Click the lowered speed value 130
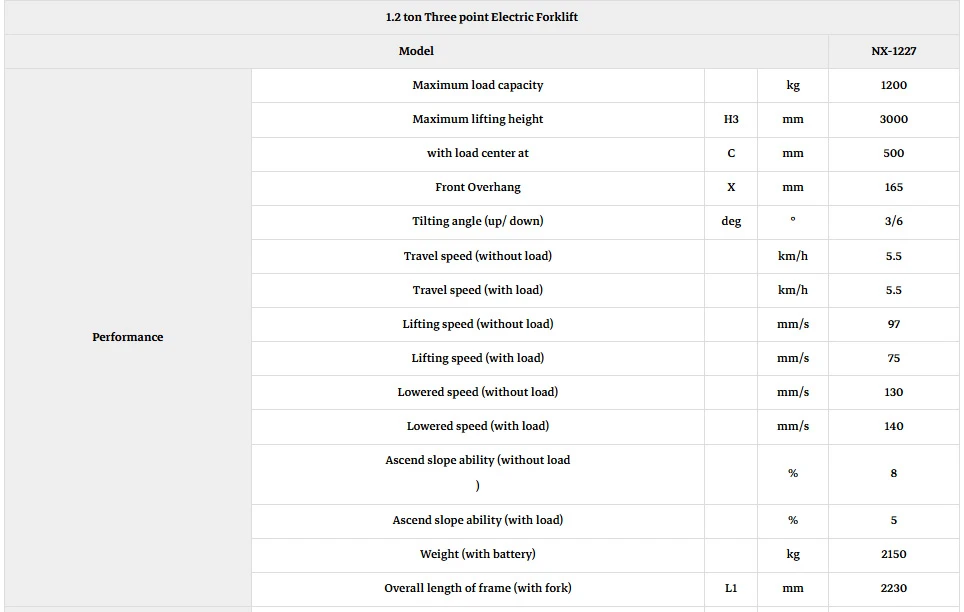 point(893,392)
